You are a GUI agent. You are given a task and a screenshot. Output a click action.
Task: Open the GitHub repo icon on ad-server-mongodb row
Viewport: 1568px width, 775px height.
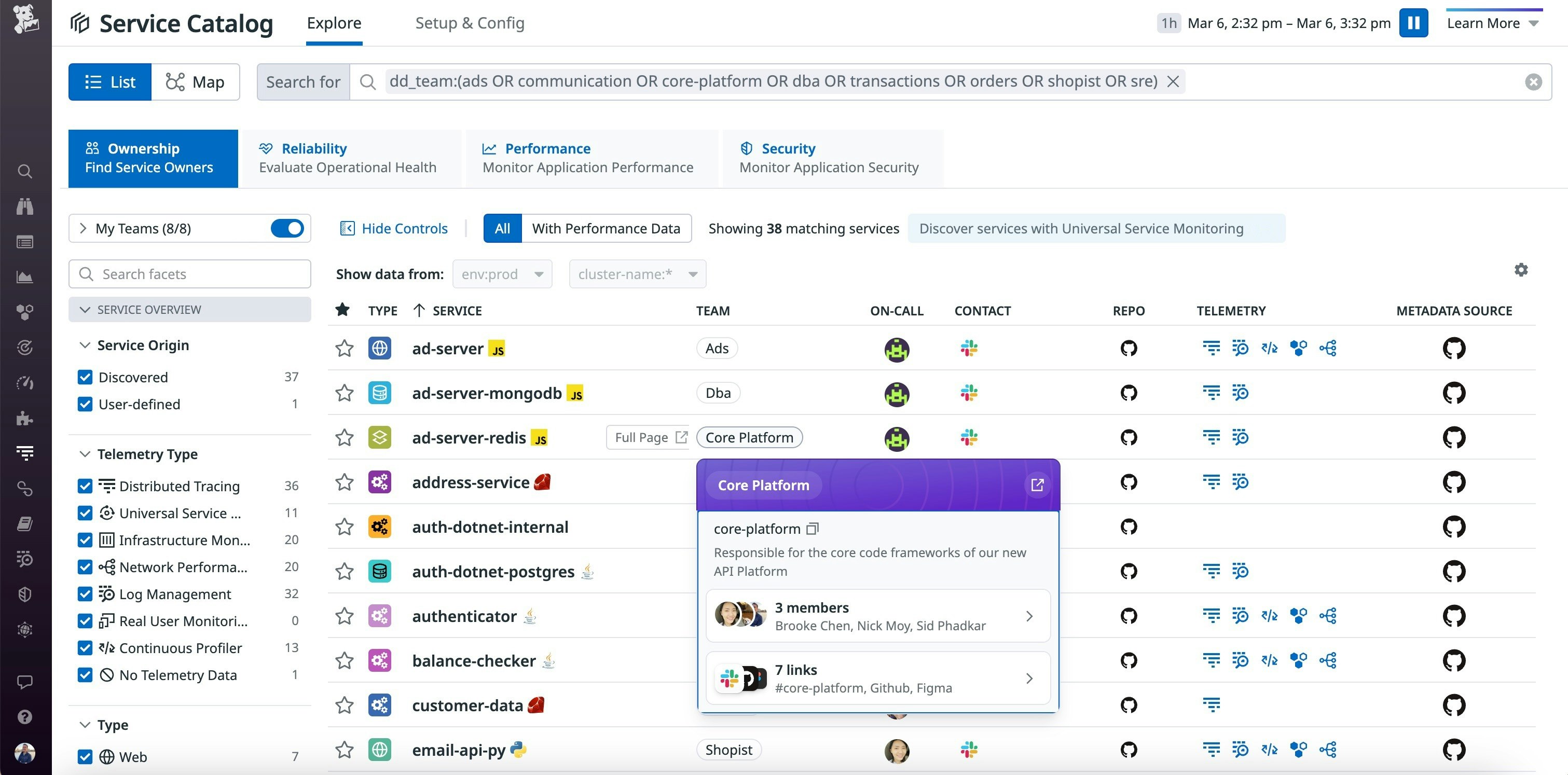pos(1129,392)
